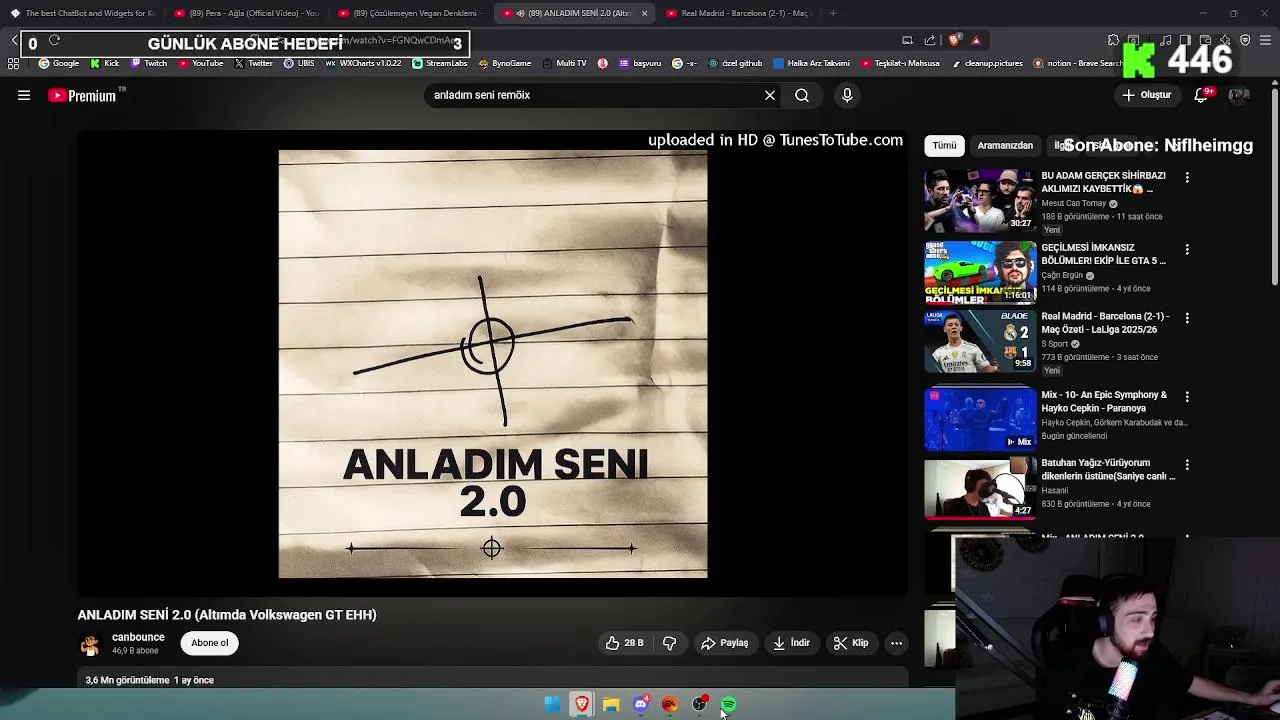Click Çağrı Ergün channel name
1280x720 pixels.
(1062, 275)
